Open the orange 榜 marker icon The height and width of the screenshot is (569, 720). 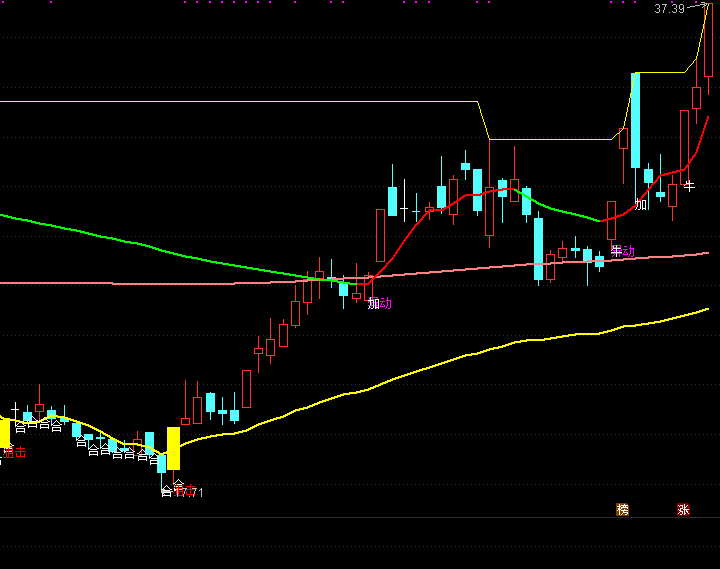coord(622,509)
